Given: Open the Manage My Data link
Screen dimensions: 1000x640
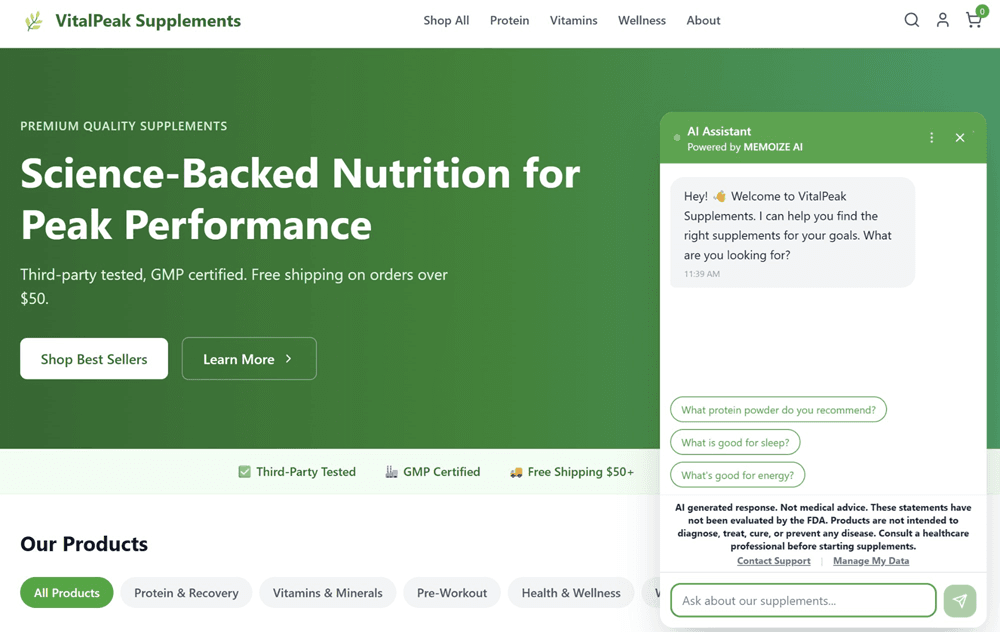Looking at the screenshot, I should (x=871, y=560).
